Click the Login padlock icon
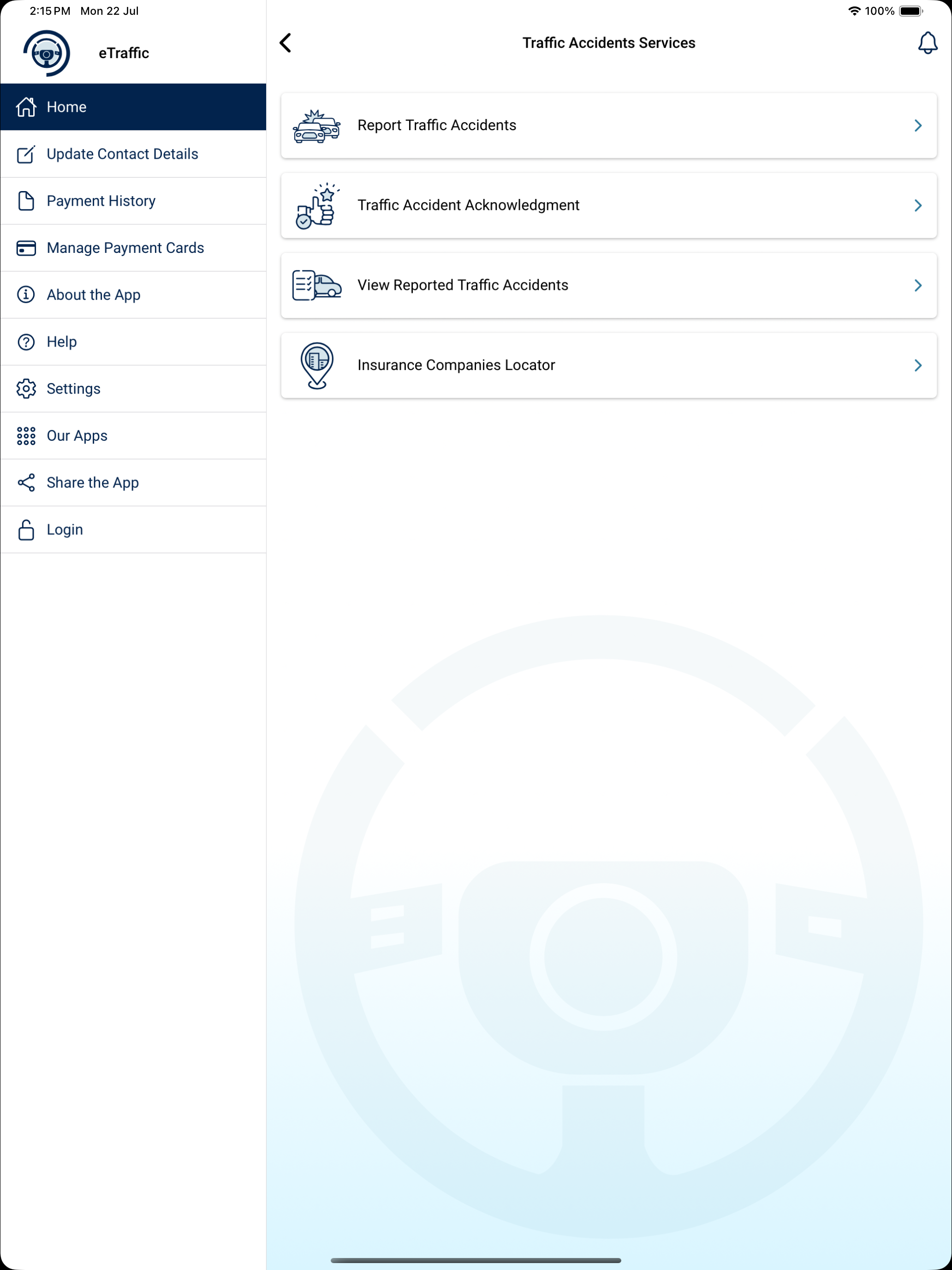The width and height of the screenshot is (952, 1270). click(x=26, y=530)
